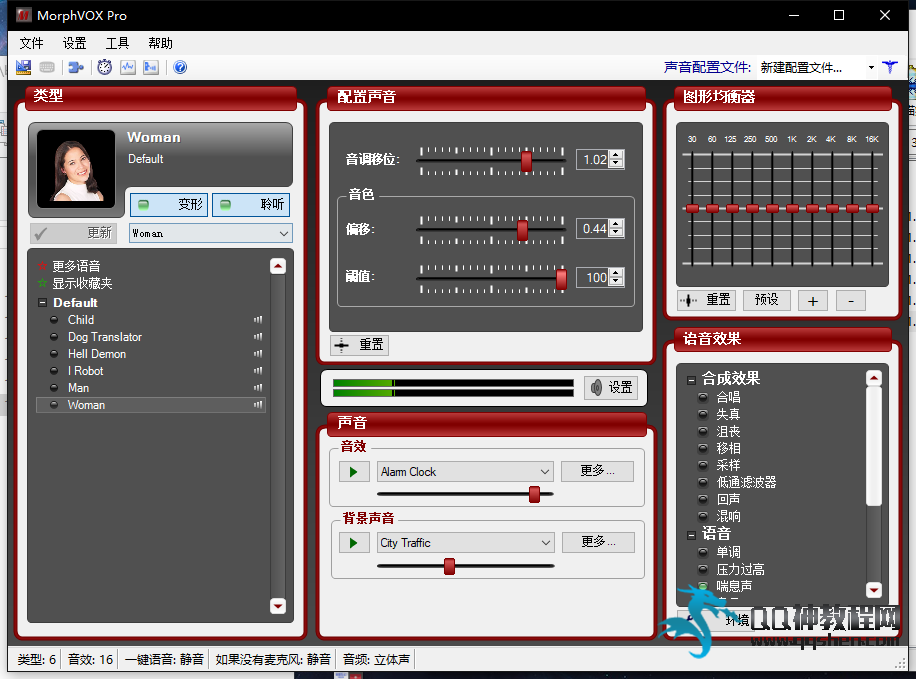Click the equalizer plus button
Image resolution: width=916 pixels, height=679 pixels.
click(813, 301)
